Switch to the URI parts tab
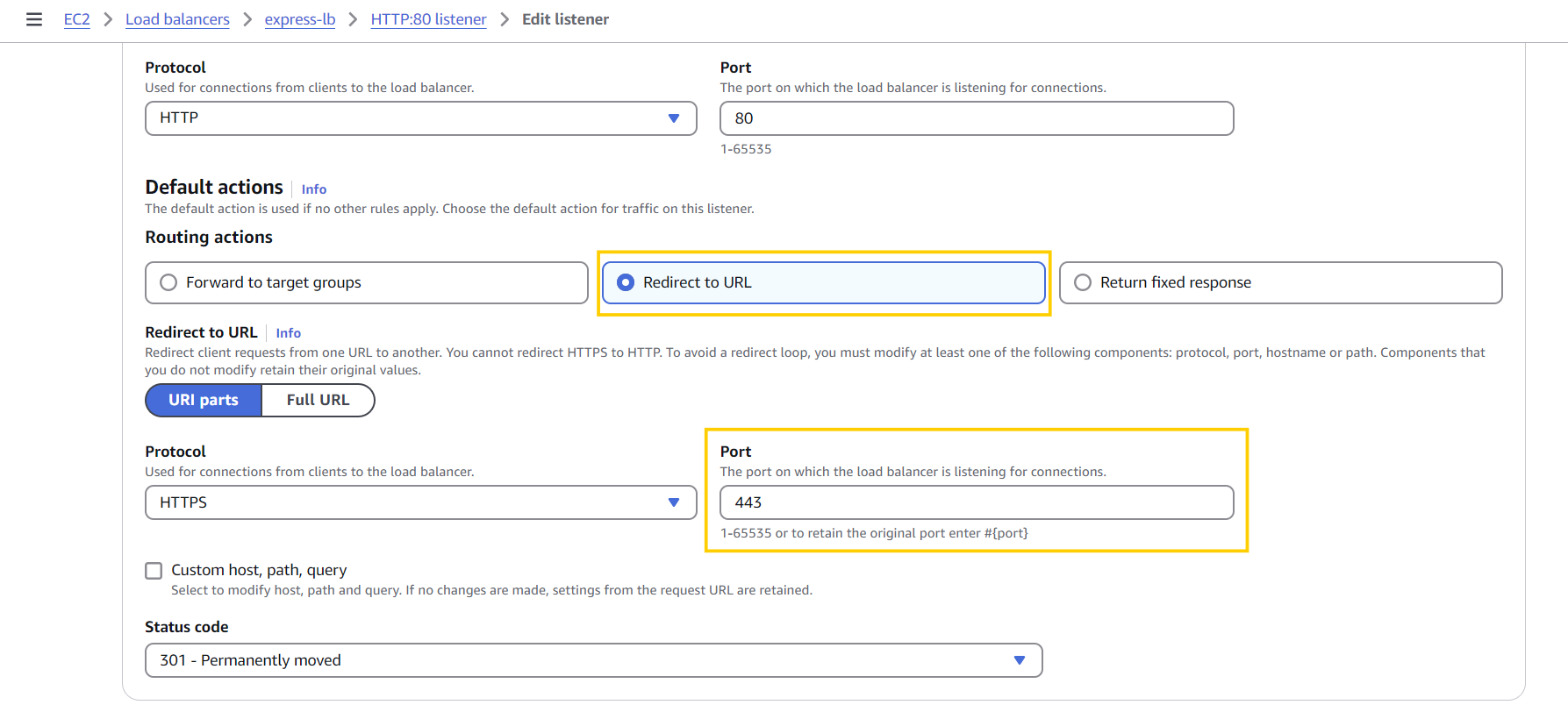 204,400
